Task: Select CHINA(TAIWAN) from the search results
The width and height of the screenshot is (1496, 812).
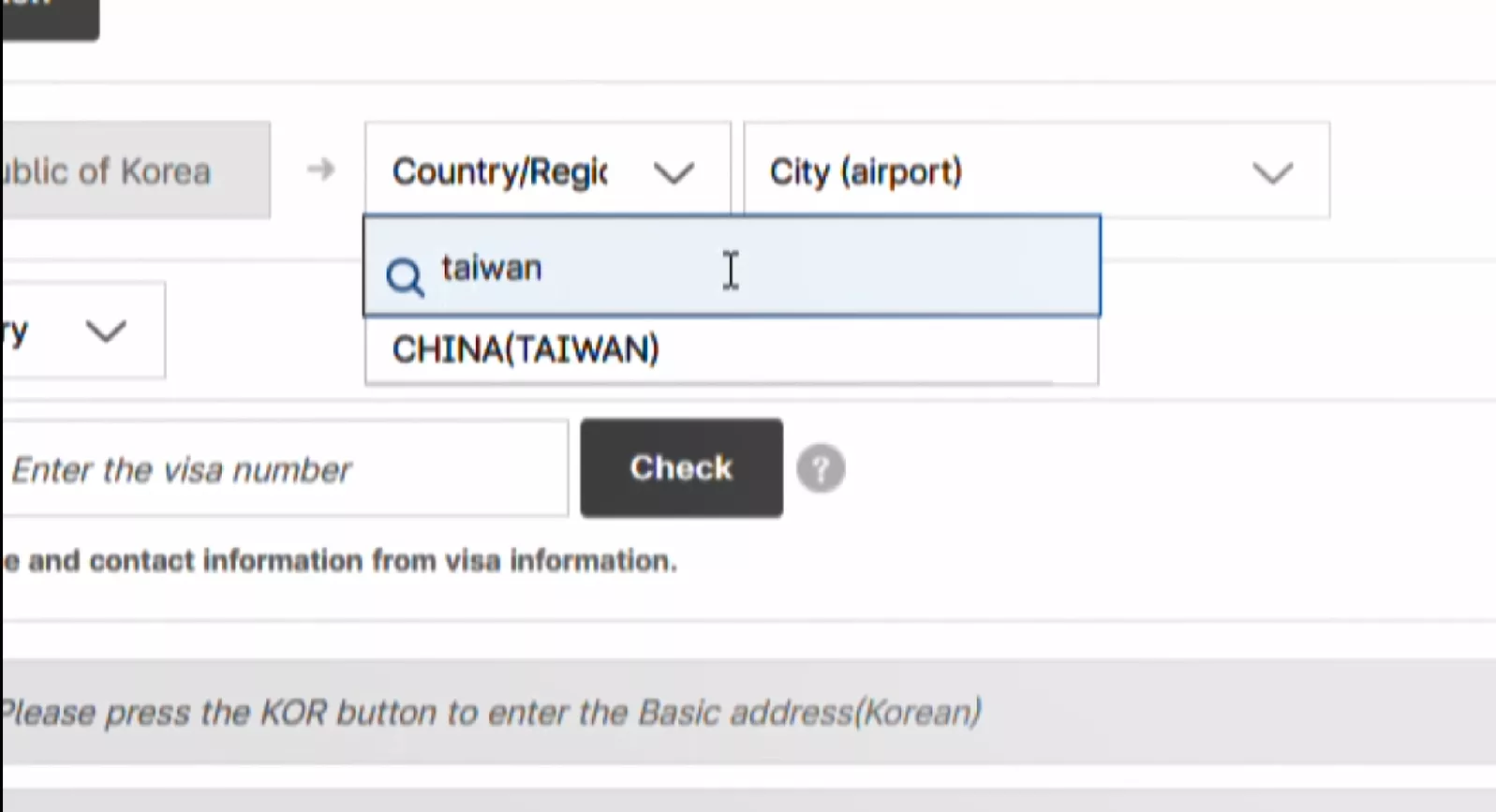Action: (x=526, y=350)
